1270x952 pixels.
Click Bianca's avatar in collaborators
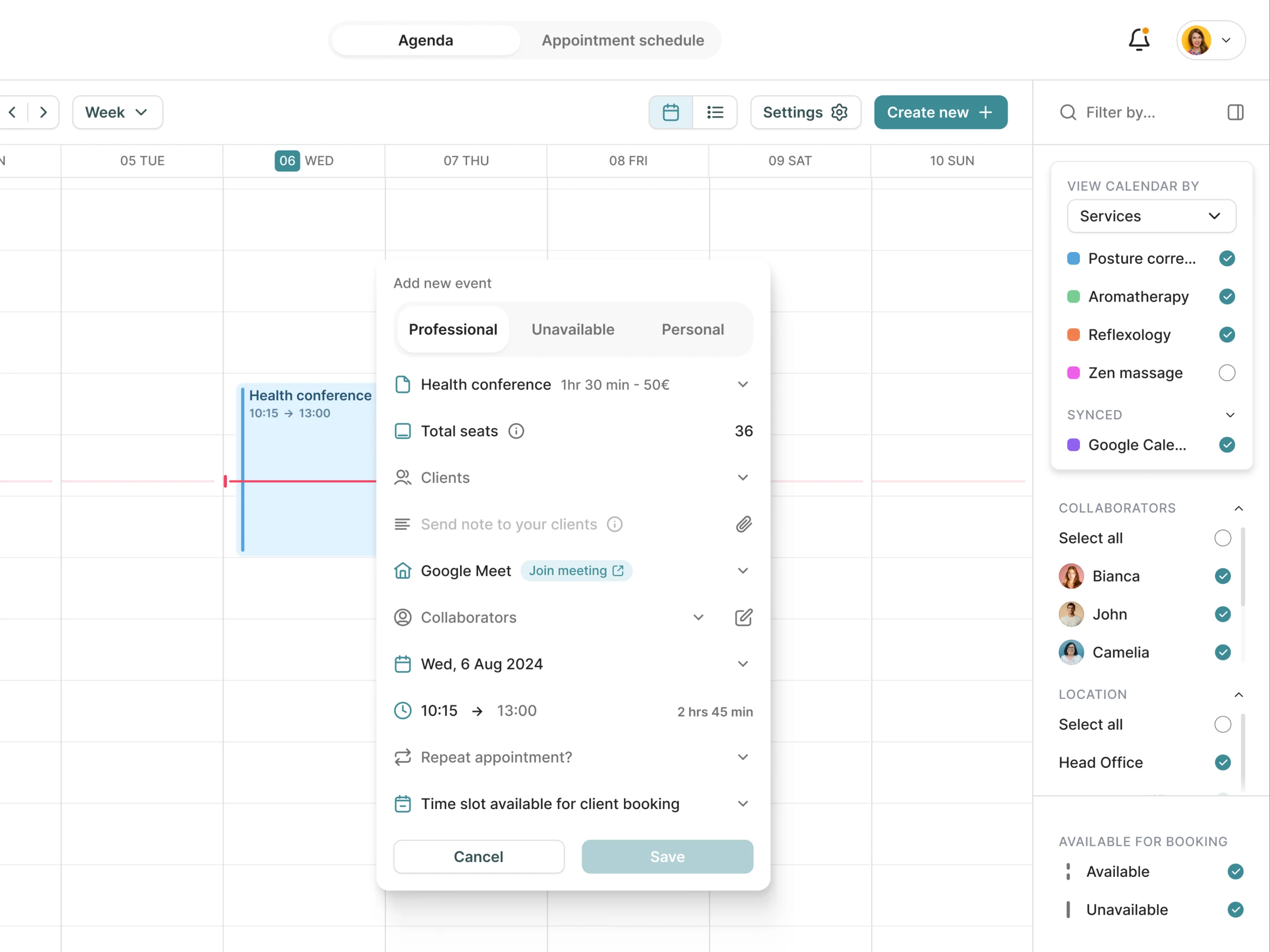(x=1071, y=576)
